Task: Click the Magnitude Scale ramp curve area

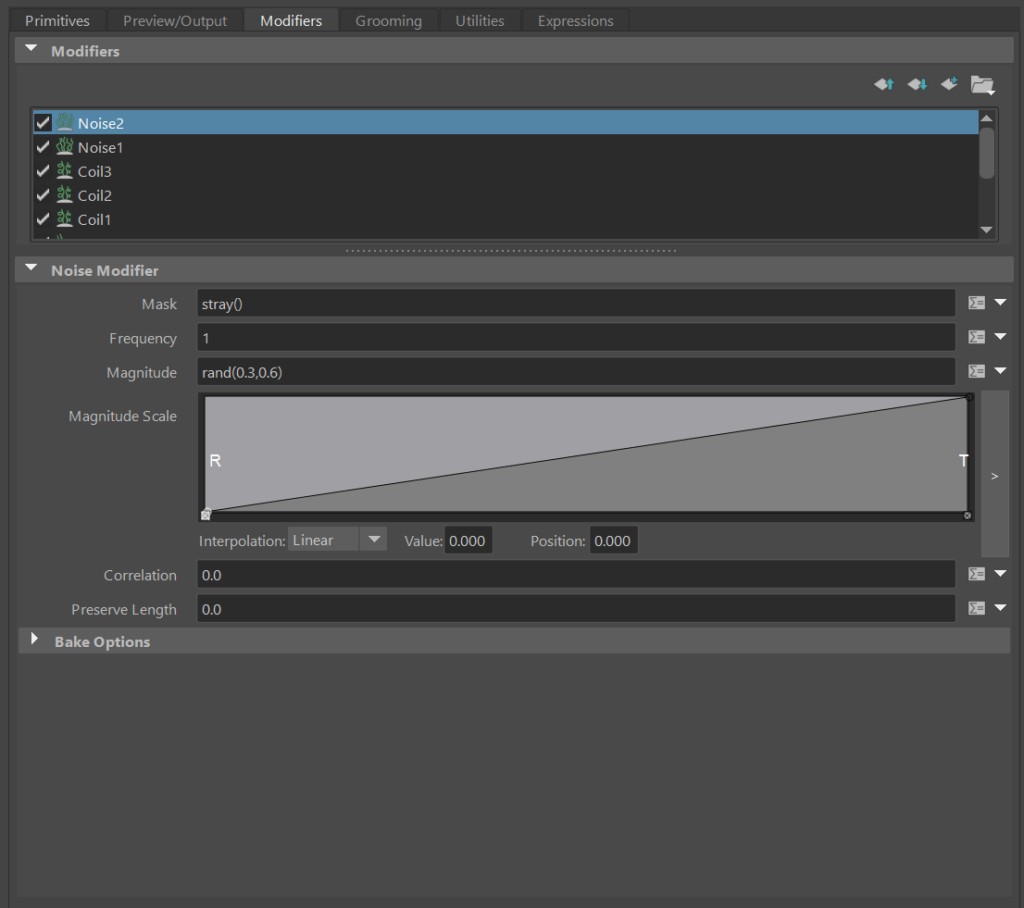Action: point(585,455)
